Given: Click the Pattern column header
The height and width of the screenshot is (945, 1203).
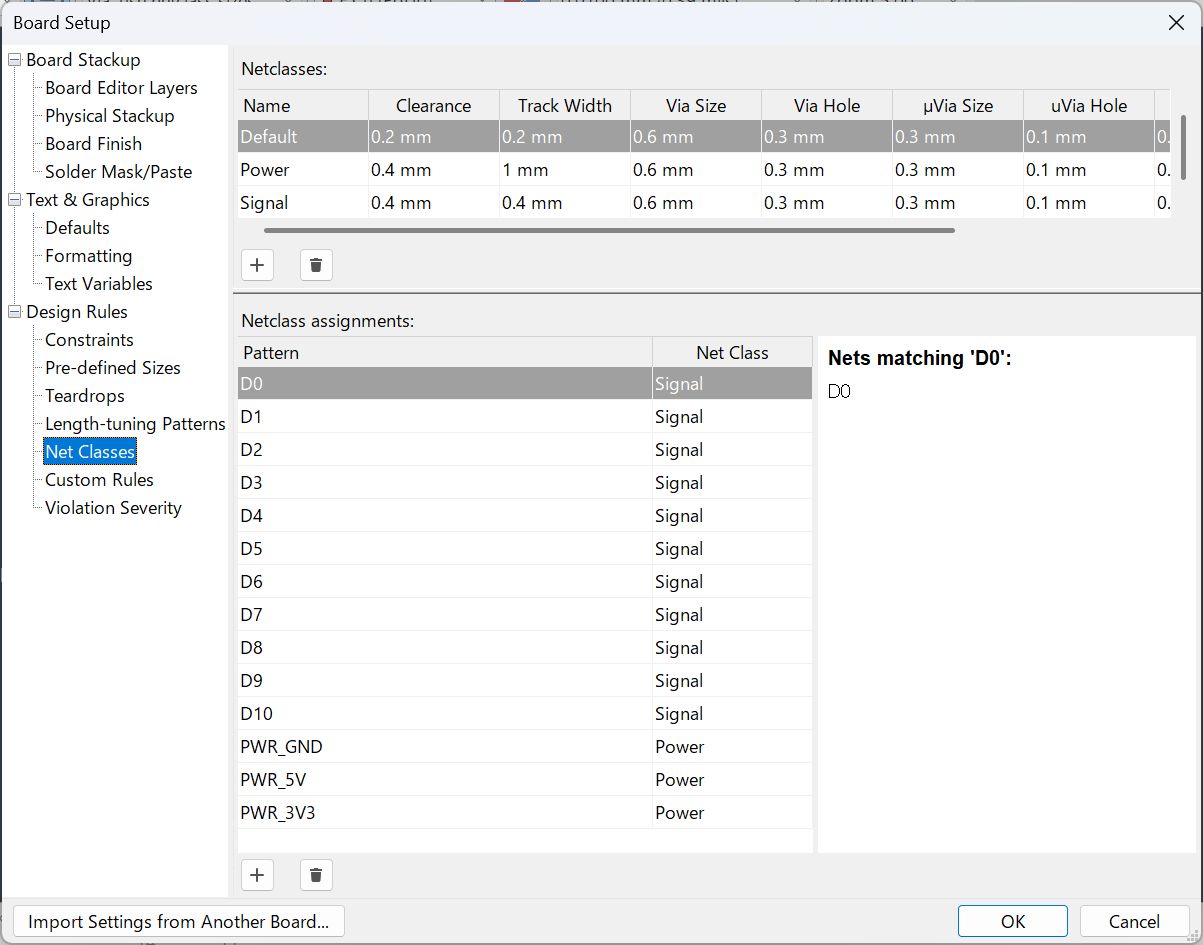Looking at the screenshot, I should [445, 352].
